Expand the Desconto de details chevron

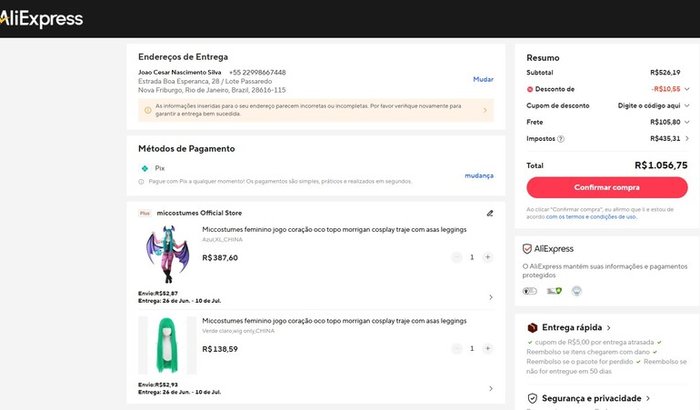684,89
